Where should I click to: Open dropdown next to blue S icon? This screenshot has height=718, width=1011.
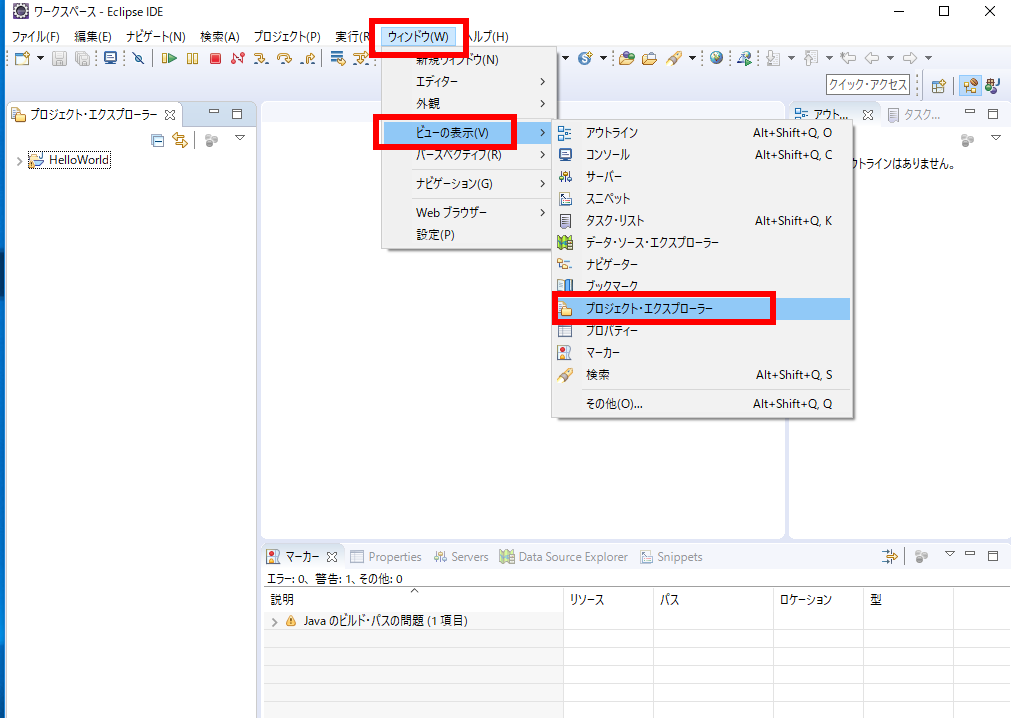(x=604, y=58)
